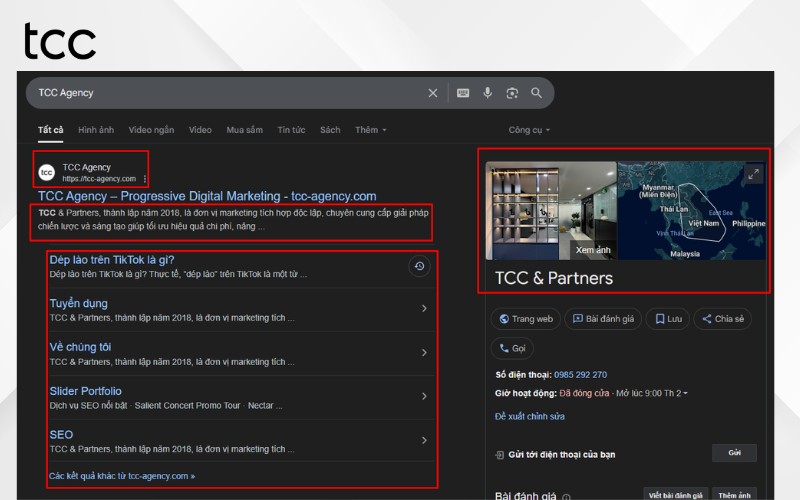Screen dimensions: 800x500
Task: Open the Slider Portfolio sitelink
Action: 85,391
